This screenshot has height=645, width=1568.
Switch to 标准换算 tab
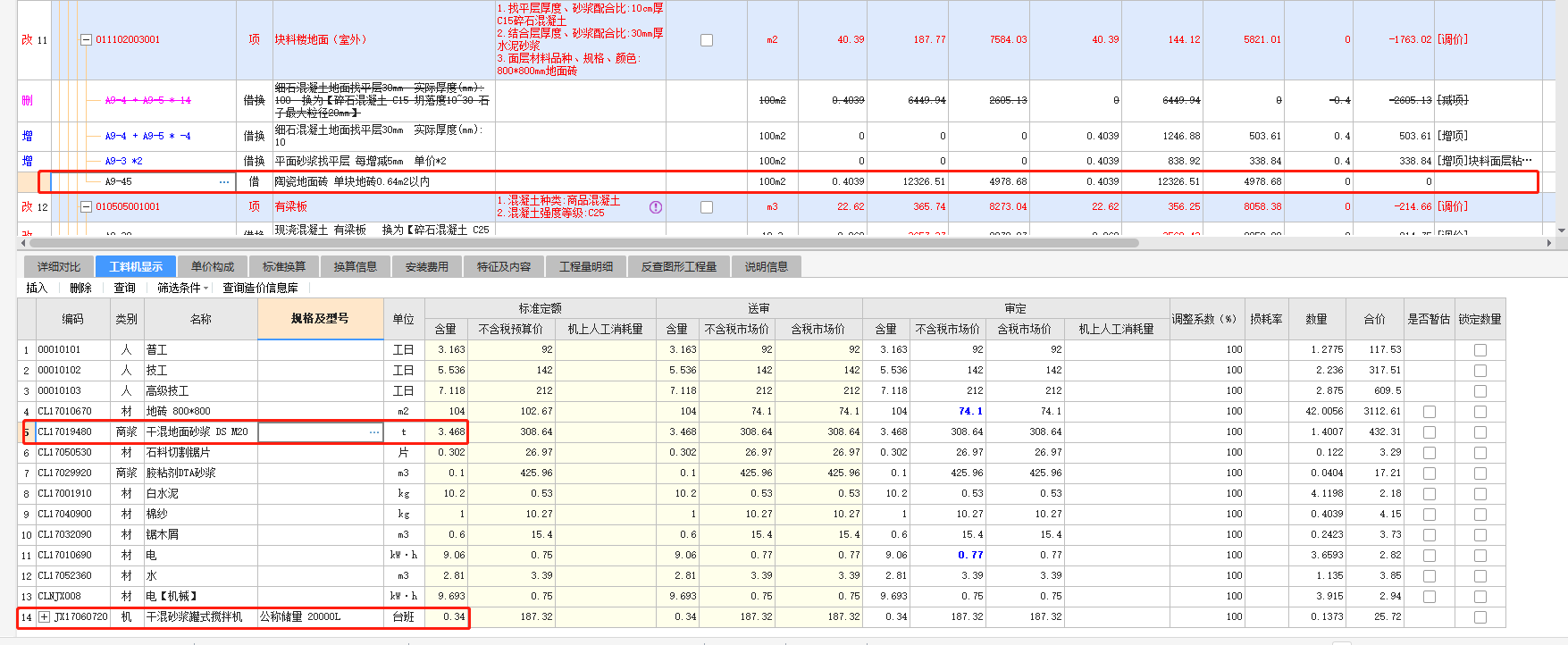point(284,266)
